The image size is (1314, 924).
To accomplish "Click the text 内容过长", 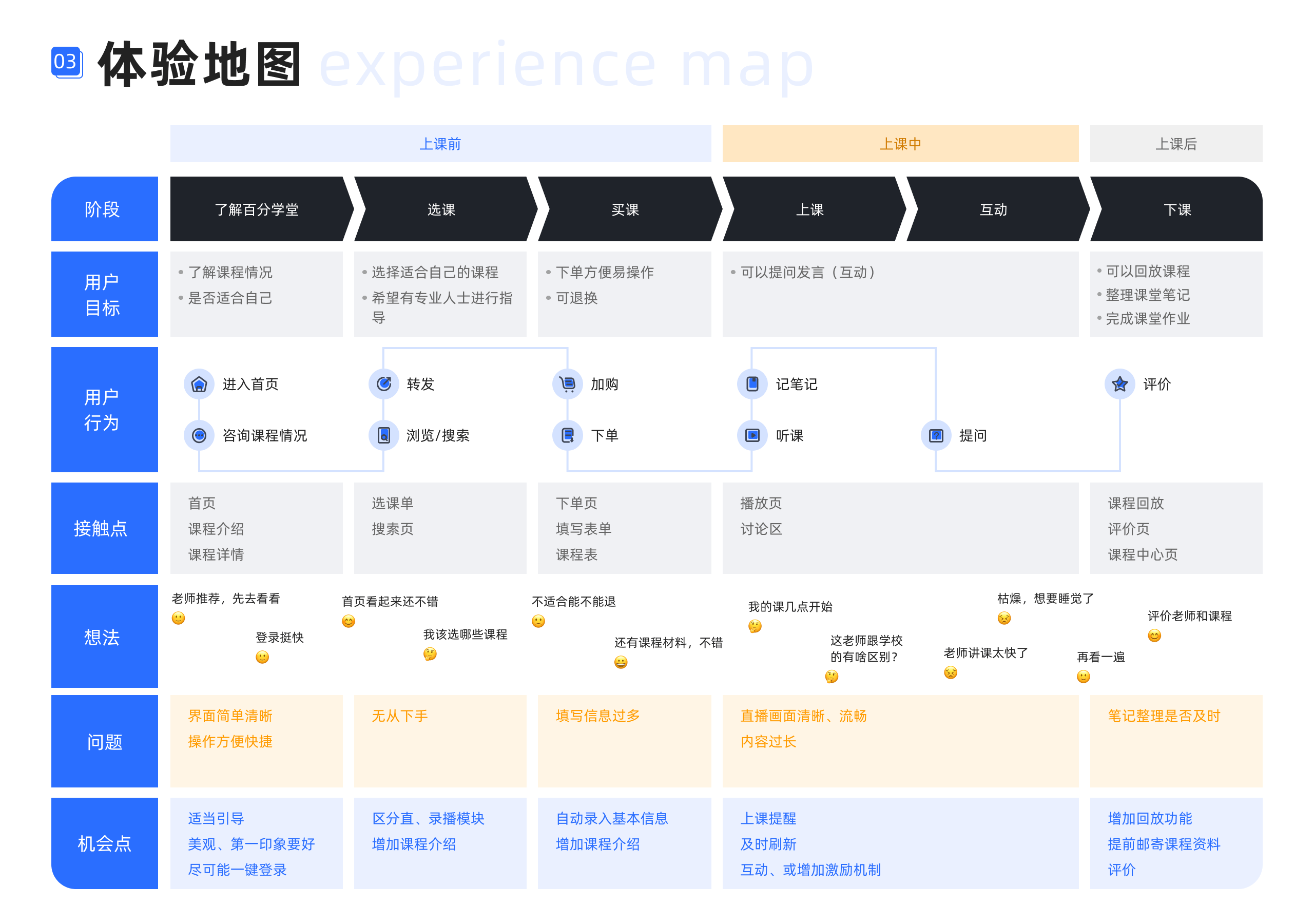I will 768,742.
